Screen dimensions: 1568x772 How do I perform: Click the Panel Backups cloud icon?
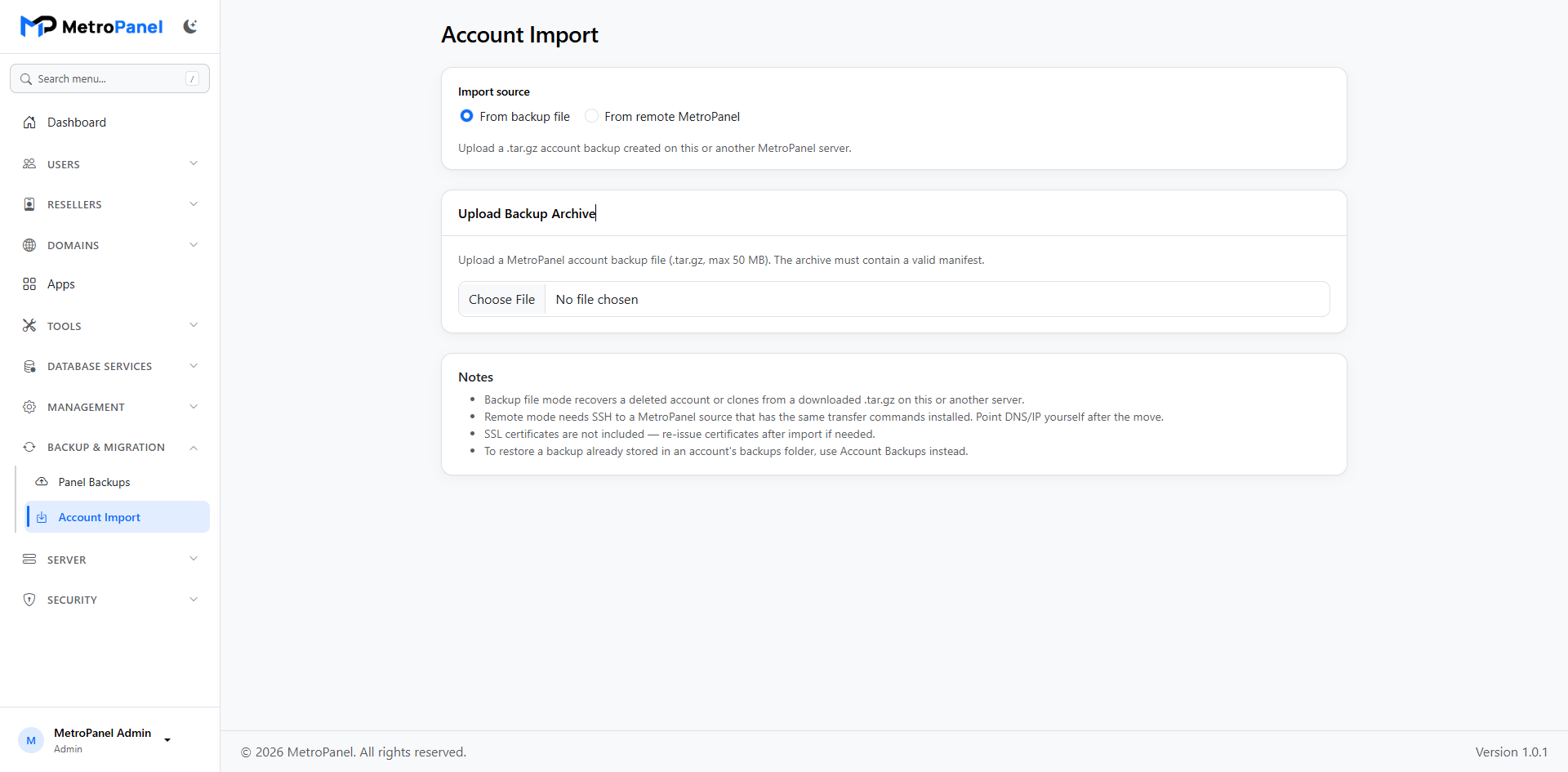coord(42,482)
